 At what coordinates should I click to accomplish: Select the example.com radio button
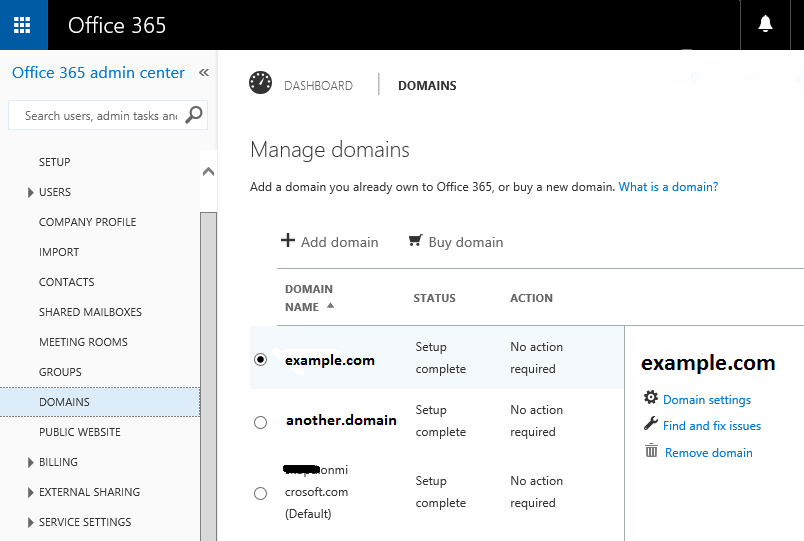261,359
